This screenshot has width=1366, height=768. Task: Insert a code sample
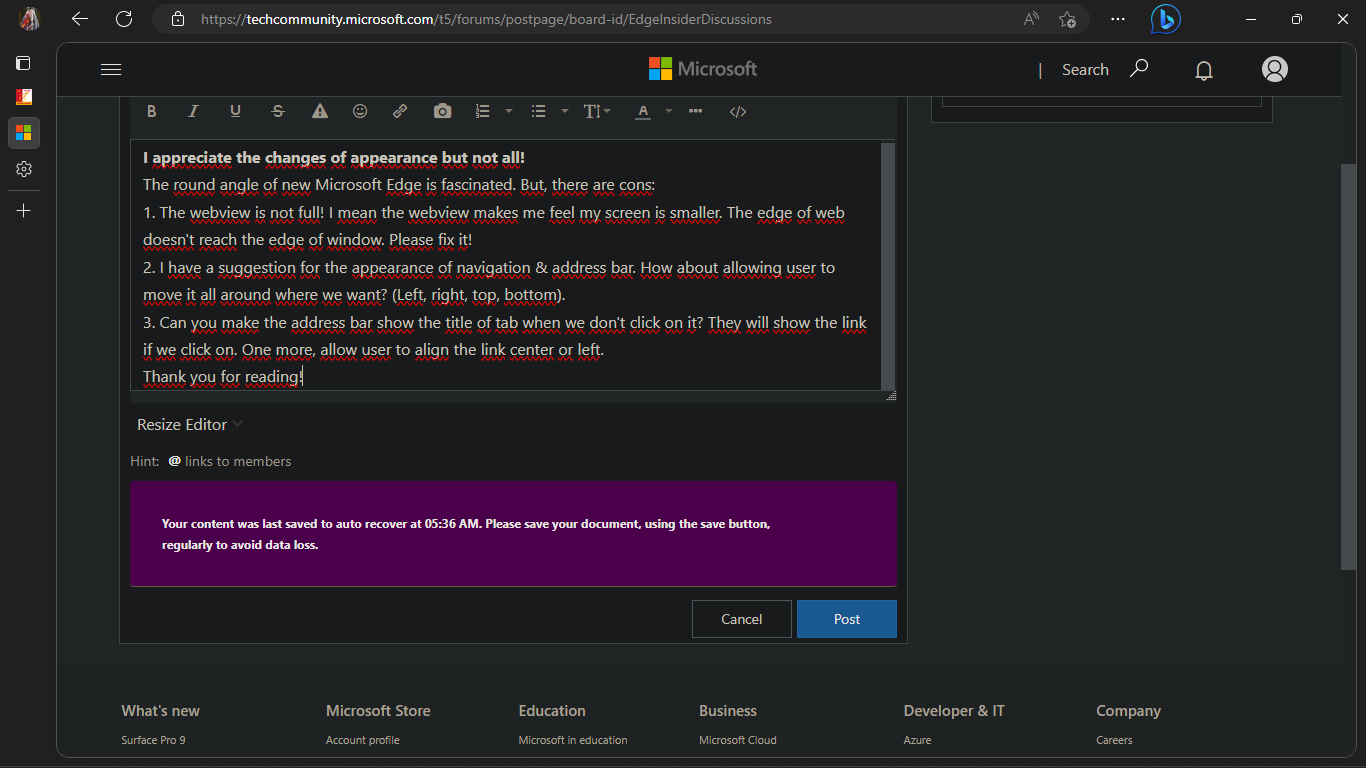coord(738,111)
